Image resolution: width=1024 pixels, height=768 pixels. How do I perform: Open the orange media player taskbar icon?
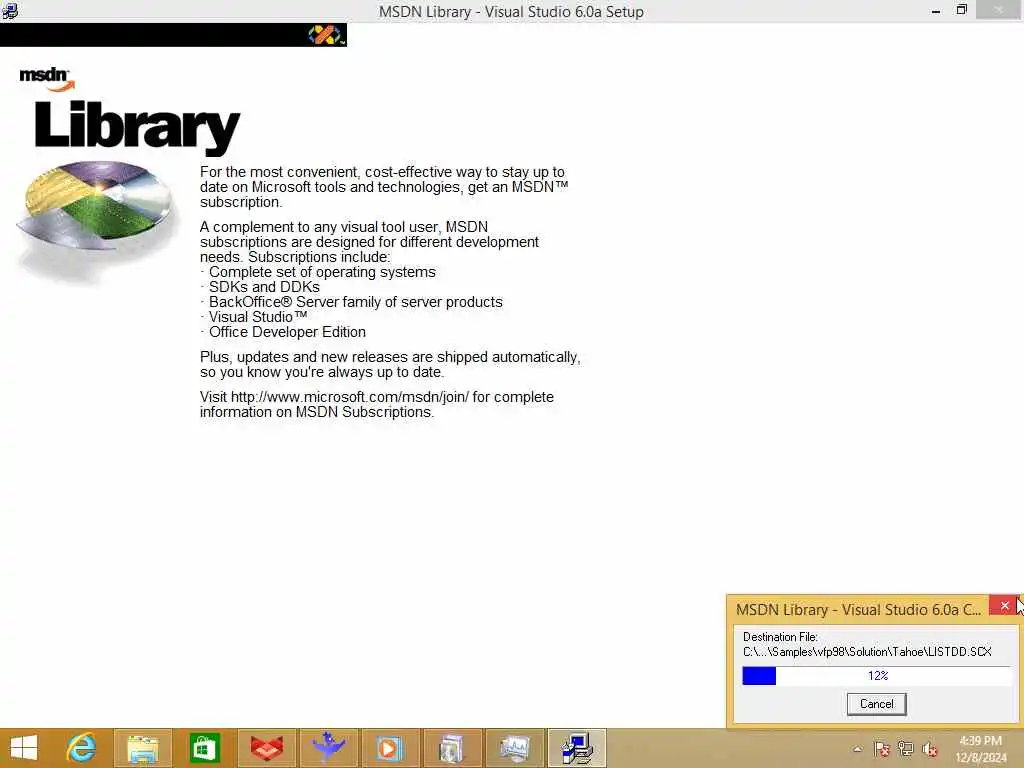[x=390, y=748]
